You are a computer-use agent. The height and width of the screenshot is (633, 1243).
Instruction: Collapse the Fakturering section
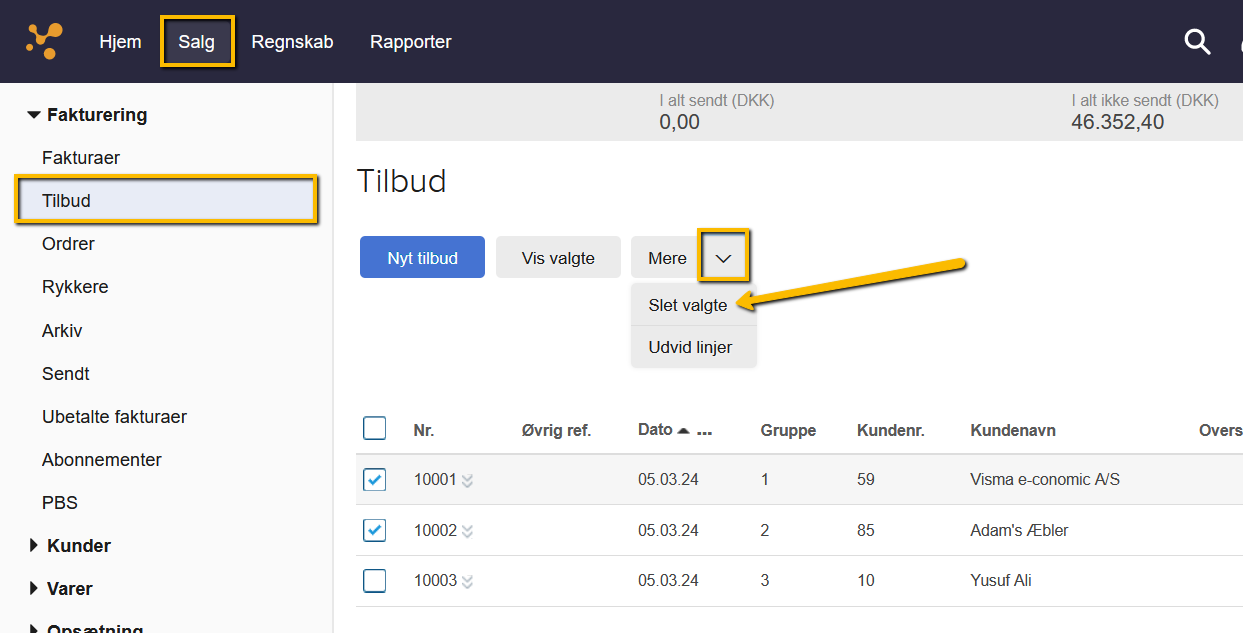34,115
